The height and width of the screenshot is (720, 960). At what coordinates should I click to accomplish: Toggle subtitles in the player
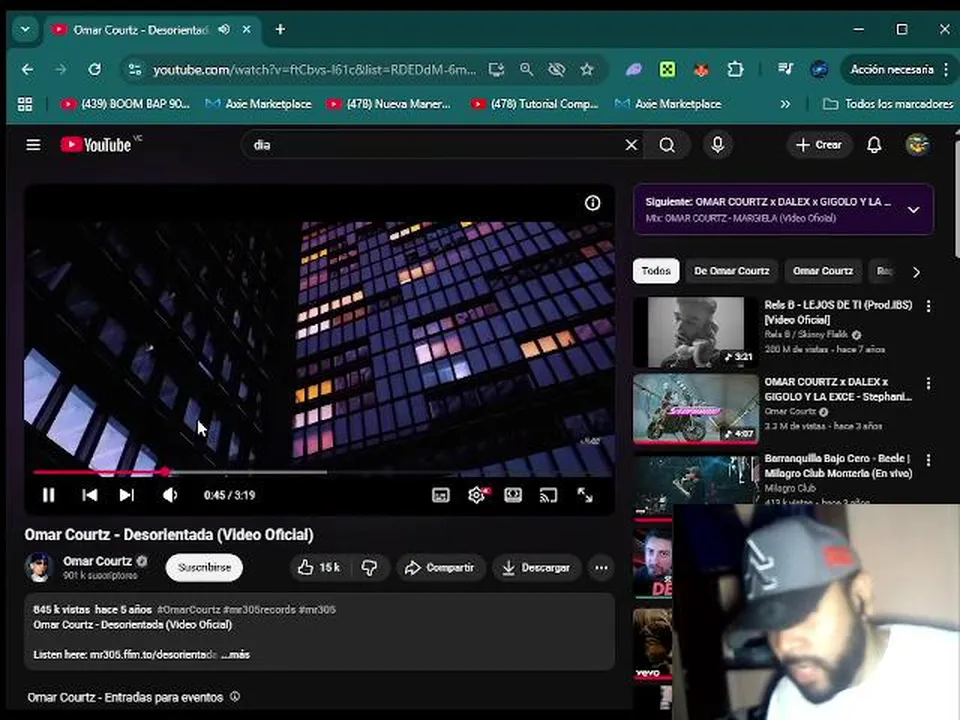tap(440, 495)
